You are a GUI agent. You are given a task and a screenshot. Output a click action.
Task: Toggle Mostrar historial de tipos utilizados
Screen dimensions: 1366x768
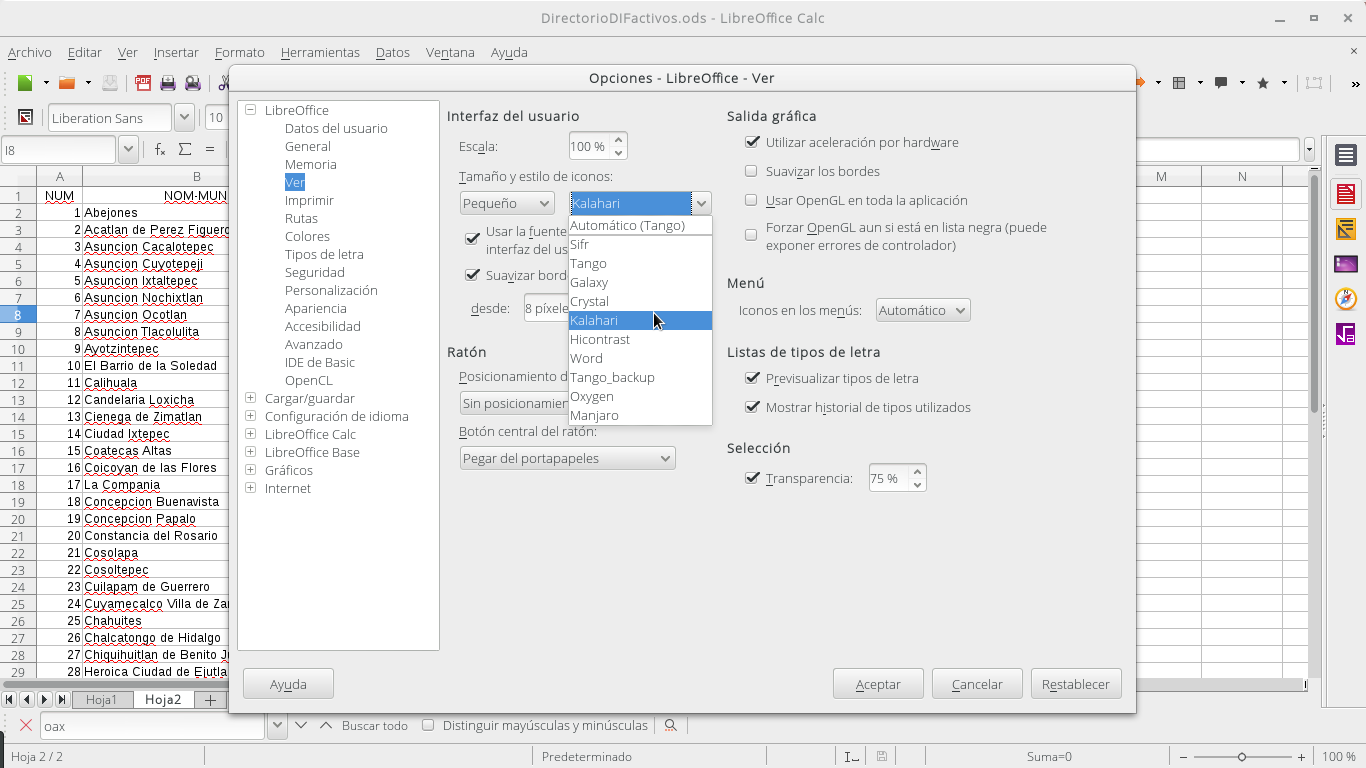tap(752, 407)
